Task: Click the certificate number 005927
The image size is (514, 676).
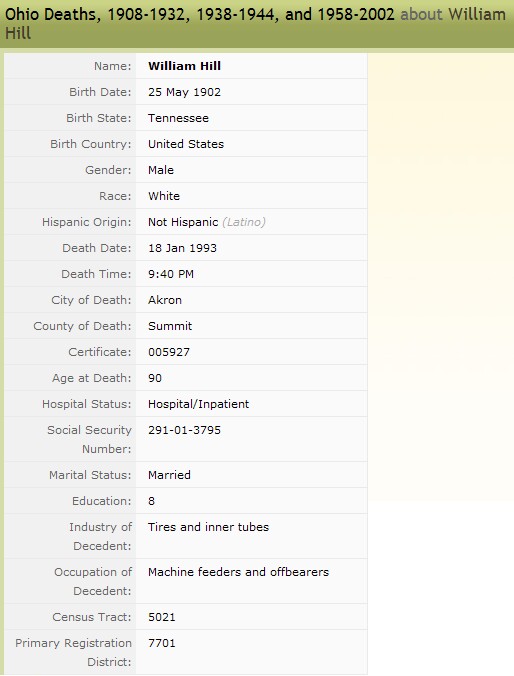Action: 169,352
